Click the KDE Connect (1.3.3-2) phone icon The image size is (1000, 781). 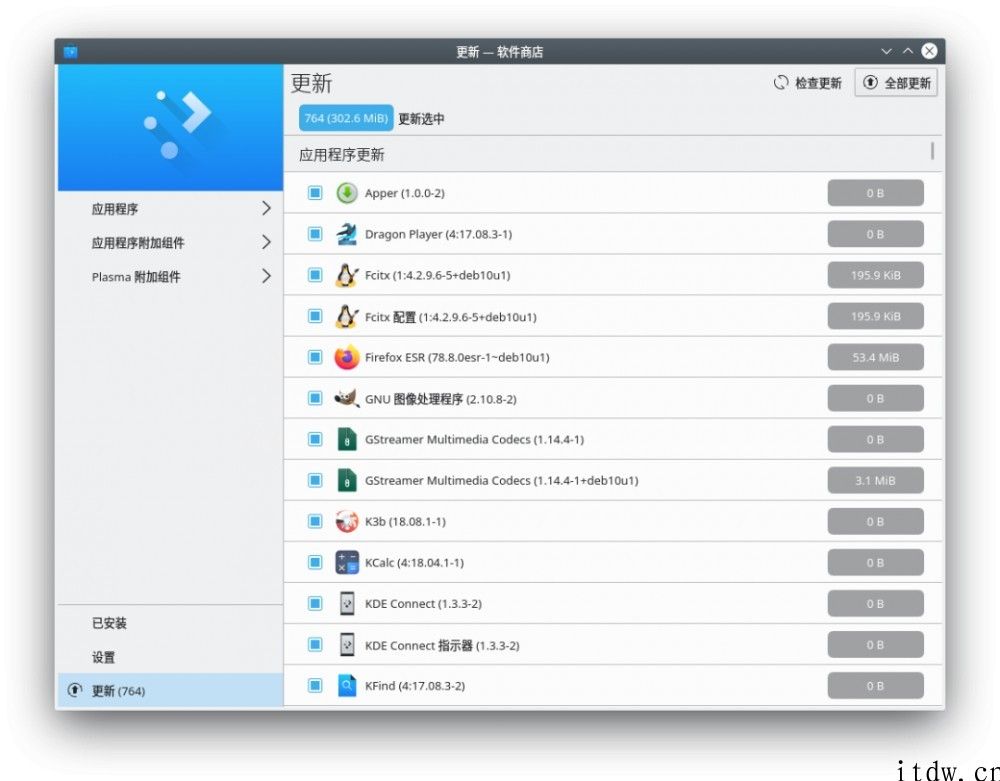(346, 603)
